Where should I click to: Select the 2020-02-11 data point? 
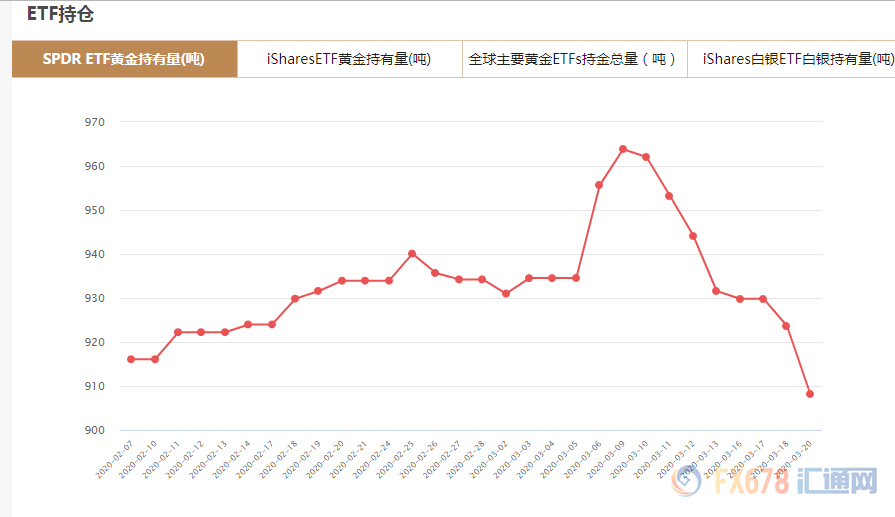[x=178, y=332]
